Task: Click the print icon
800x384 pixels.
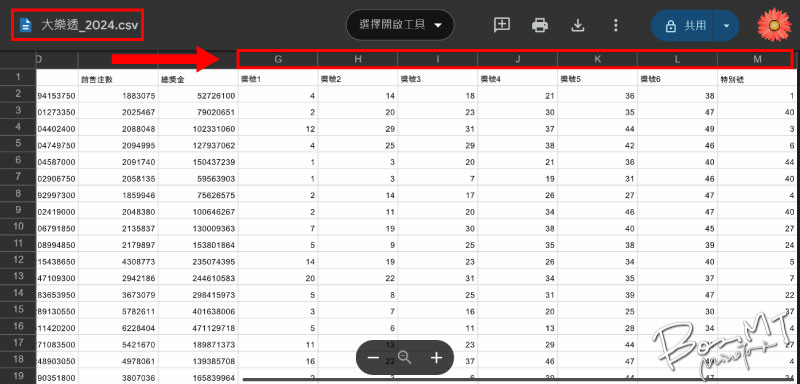Action: pos(540,25)
